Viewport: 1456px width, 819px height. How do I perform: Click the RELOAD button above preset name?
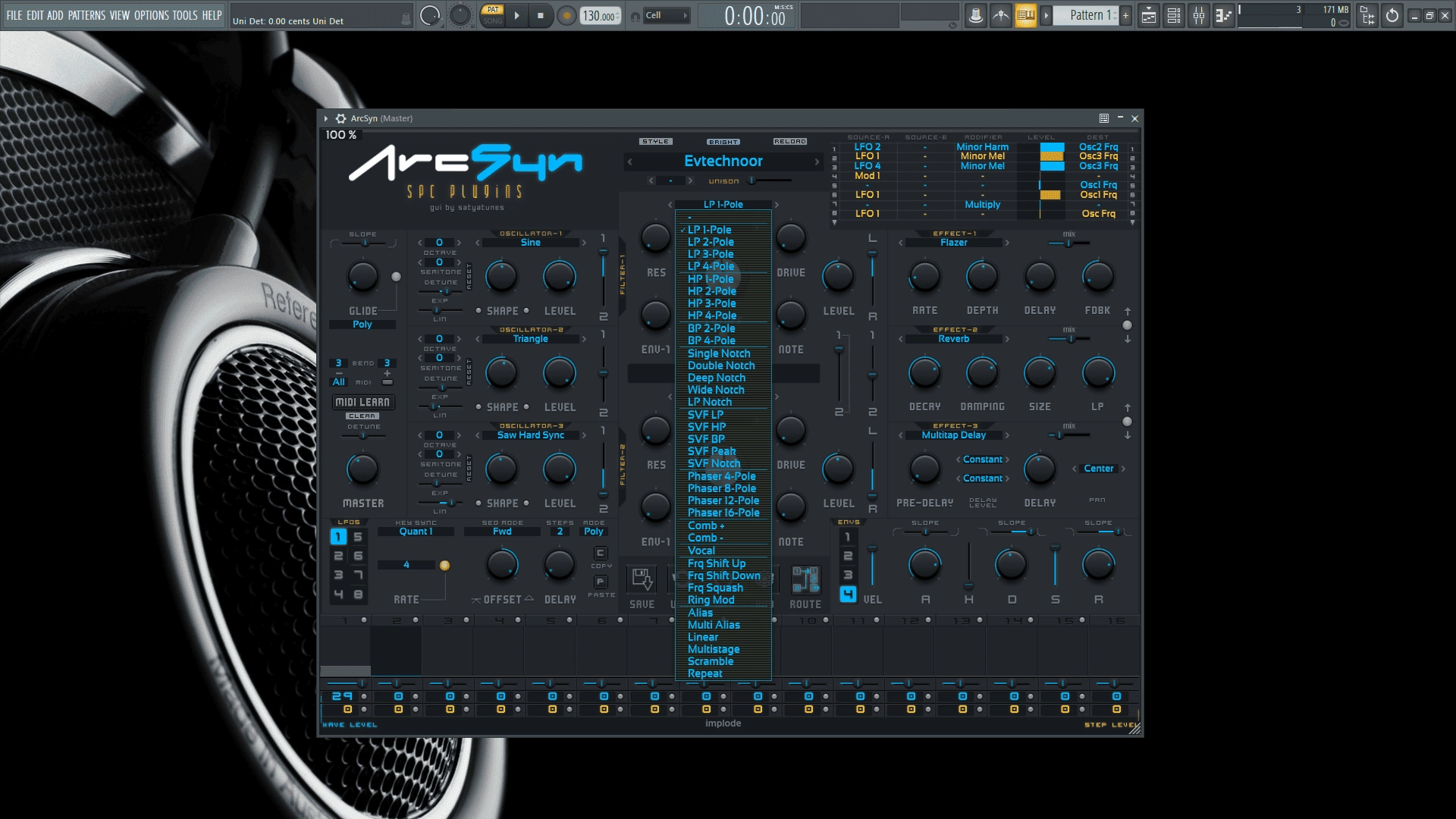[x=790, y=142]
